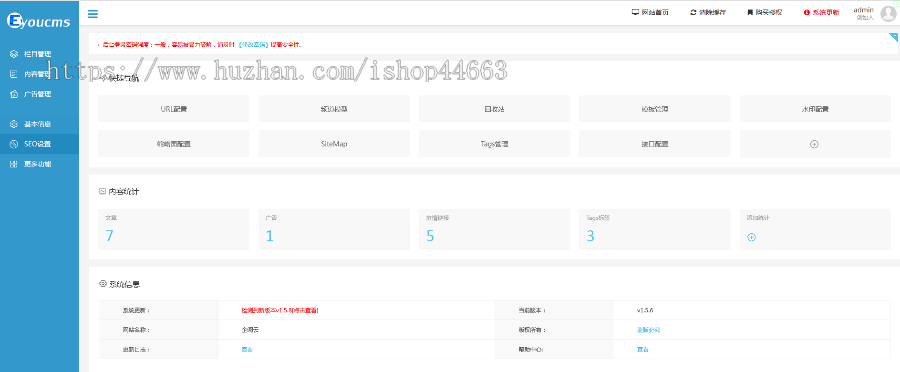Click 查看 link for update log
Image resolution: width=900 pixels, height=372 pixels.
coord(247,349)
